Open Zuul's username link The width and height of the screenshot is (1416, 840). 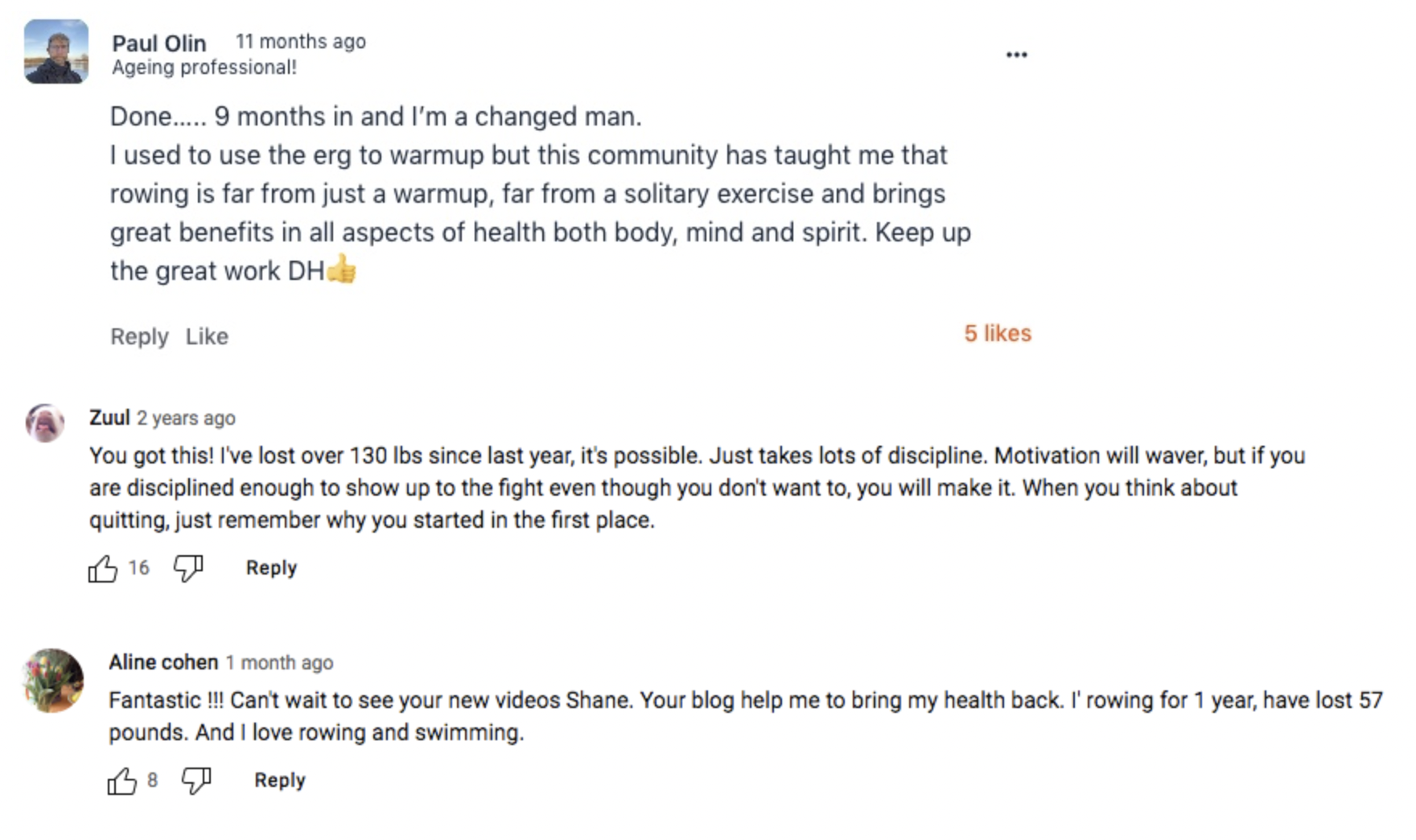tap(109, 418)
